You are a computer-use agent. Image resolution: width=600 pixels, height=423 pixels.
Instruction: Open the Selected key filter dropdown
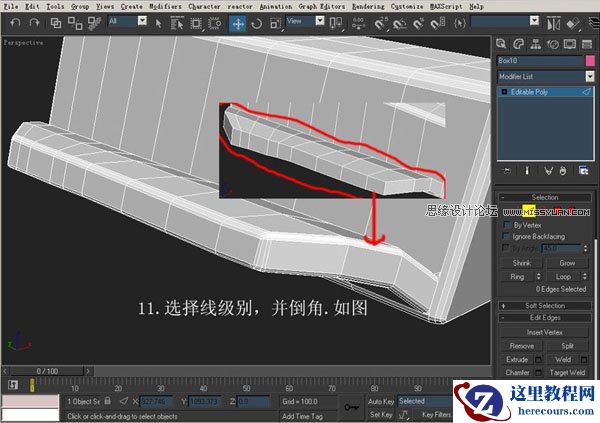425,401
